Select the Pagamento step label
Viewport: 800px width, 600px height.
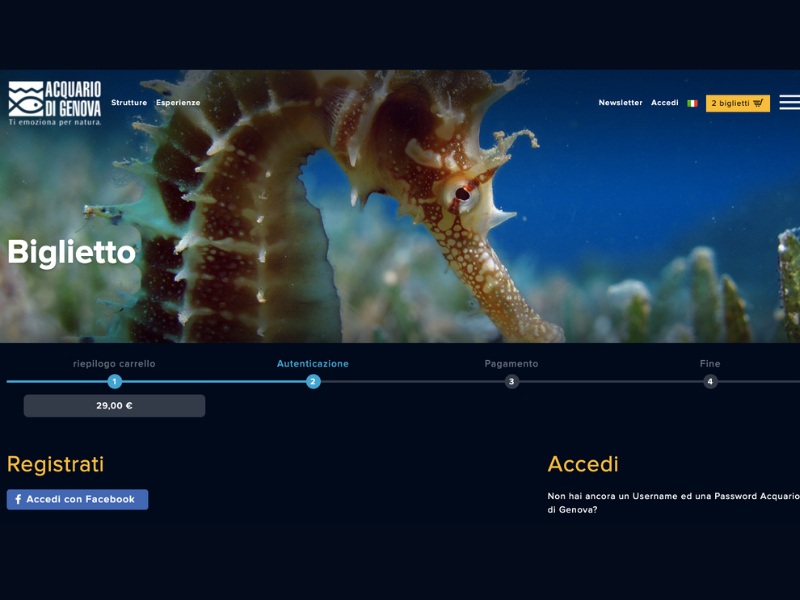pos(511,364)
